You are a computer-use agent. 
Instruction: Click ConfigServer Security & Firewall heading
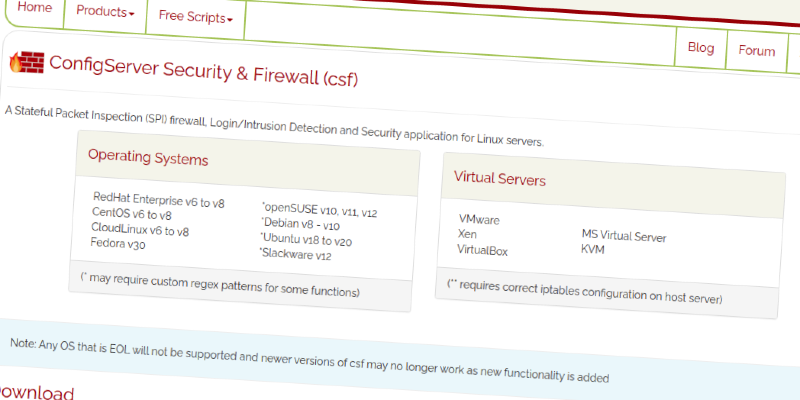[x=203, y=69]
